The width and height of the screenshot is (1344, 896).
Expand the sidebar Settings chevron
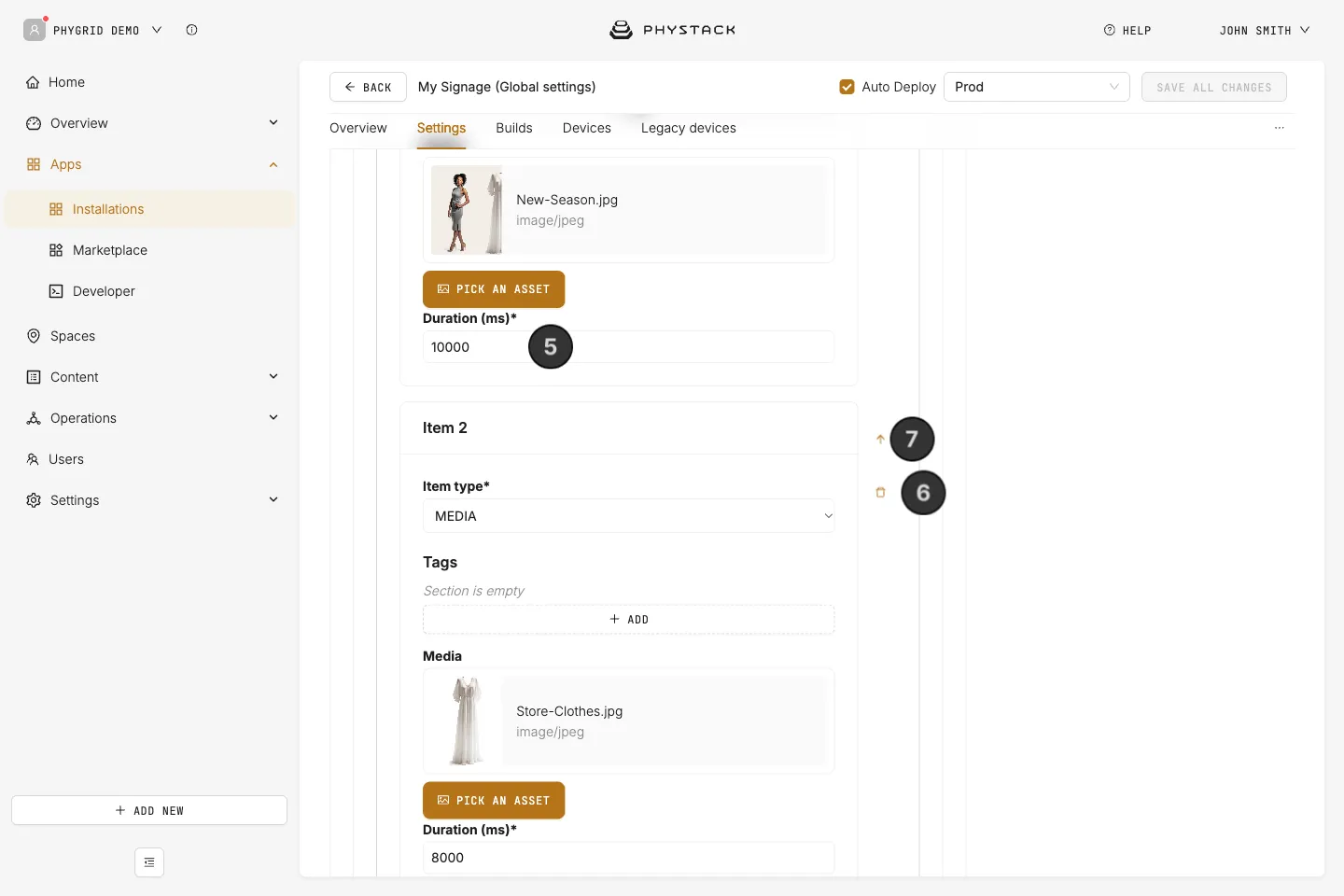click(x=273, y=499)
